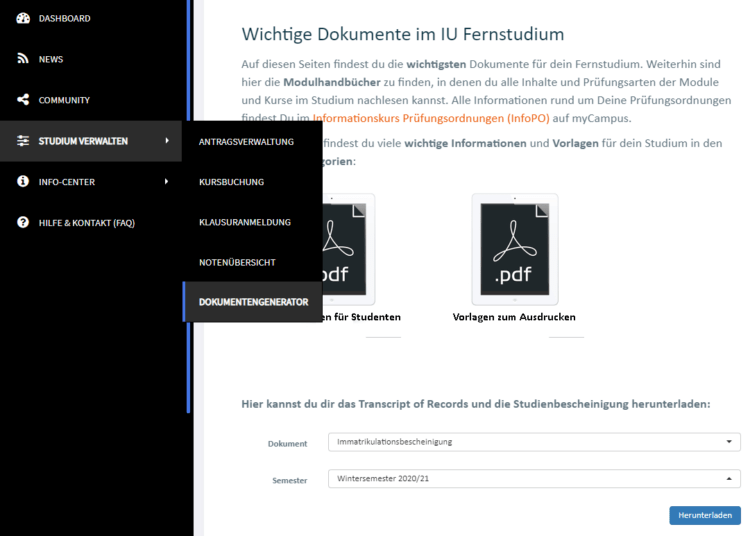This screenshot has height=536, width=750.
Task: Click the Transcript of Records download heading
Action: pyautogui.click(x=476, y=404)
